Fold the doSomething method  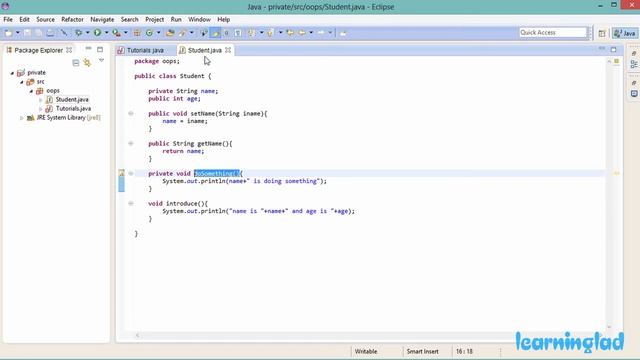tap(131, 173)
